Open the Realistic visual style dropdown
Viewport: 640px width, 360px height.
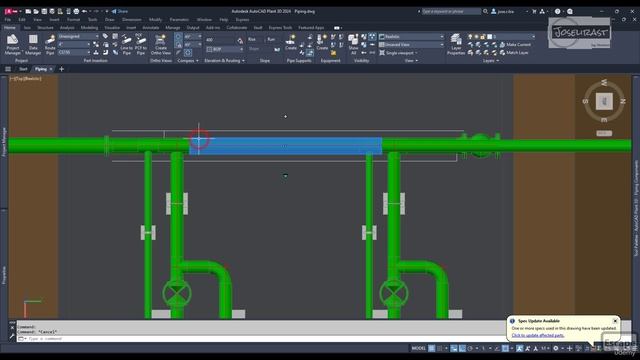411,37
